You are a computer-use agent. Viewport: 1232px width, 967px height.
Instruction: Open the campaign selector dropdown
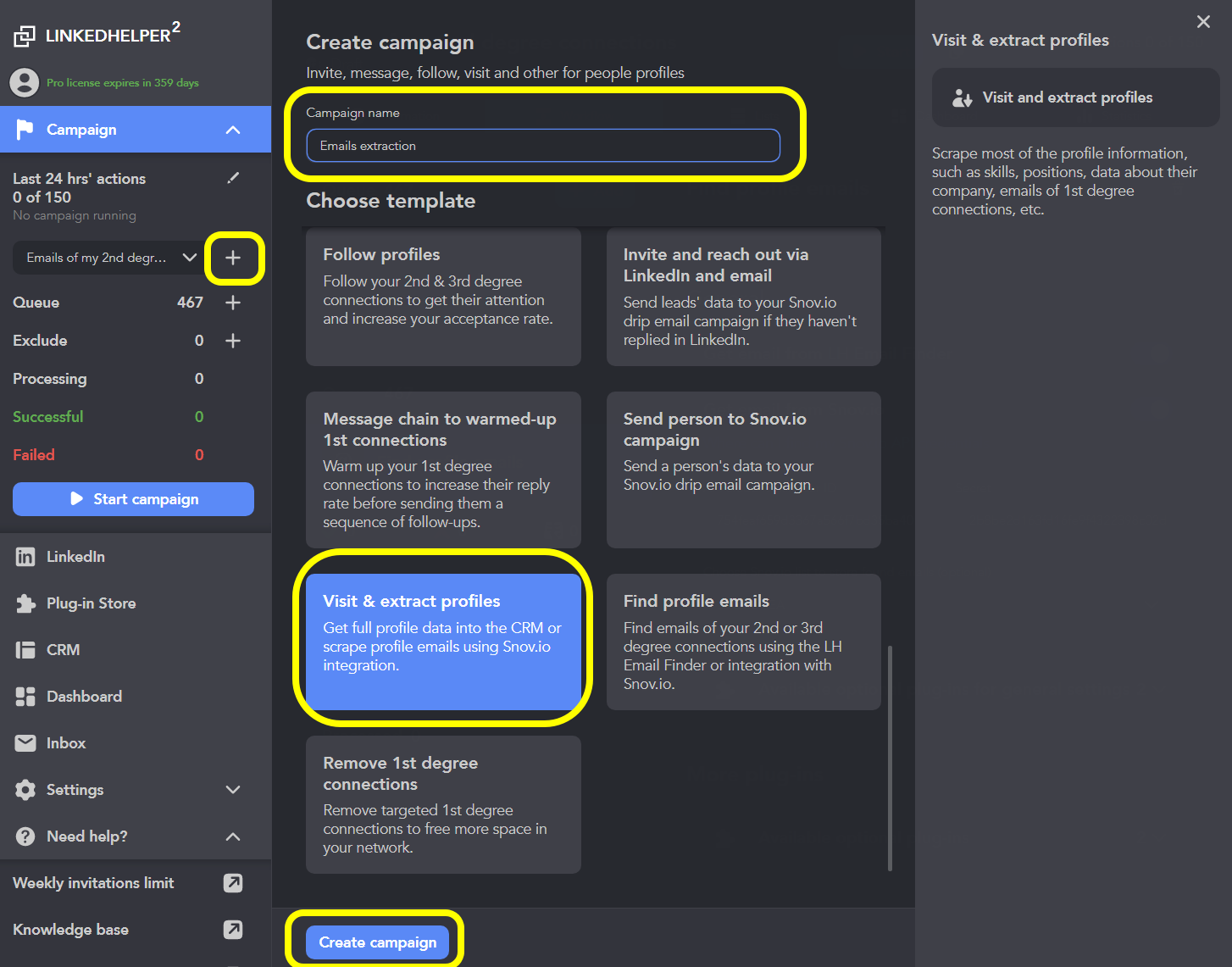[108, 258]
